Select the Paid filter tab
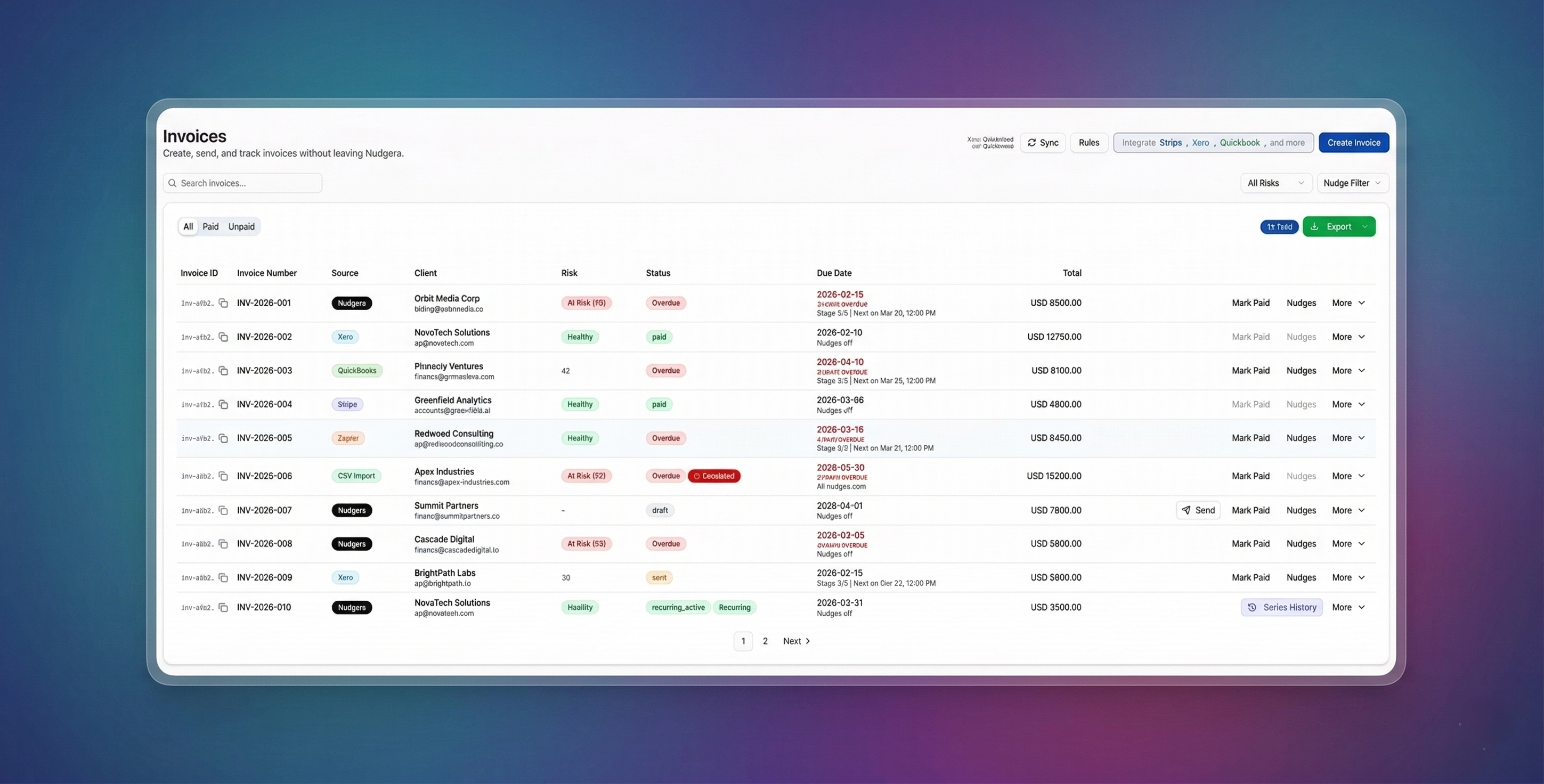The height and width of the screenshot is (784, 1544). click(x=210, y=226)
